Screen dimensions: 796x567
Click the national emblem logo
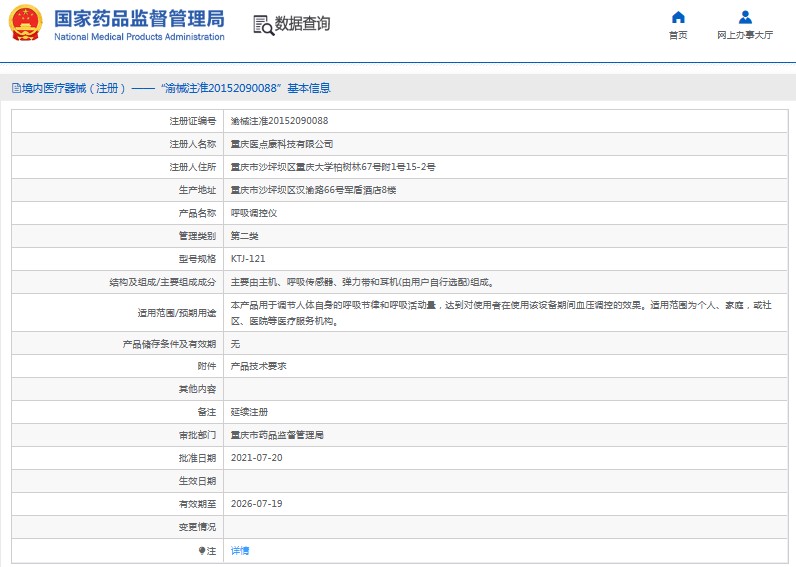(26, 23)
